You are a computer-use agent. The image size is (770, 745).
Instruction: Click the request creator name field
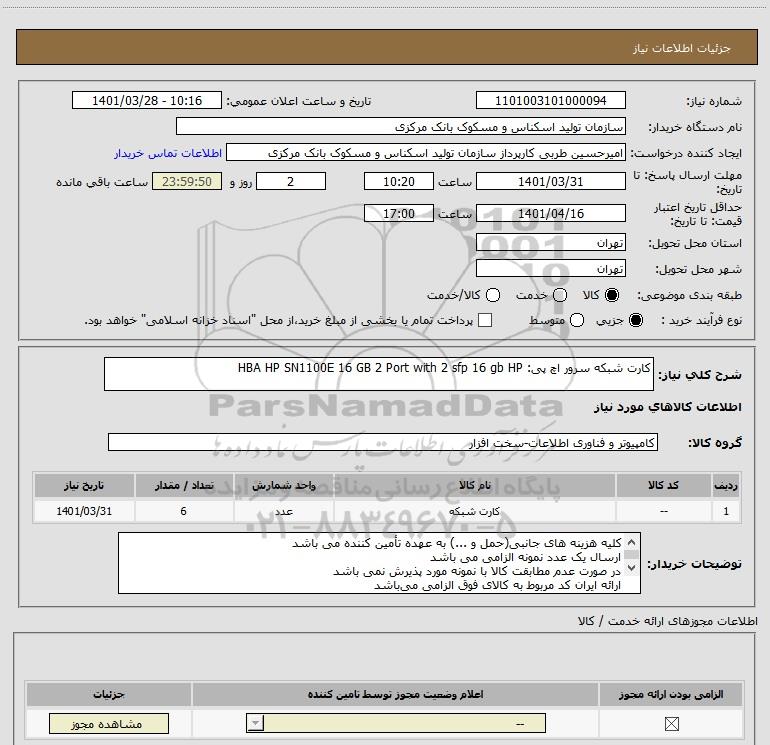coord(426,153)
